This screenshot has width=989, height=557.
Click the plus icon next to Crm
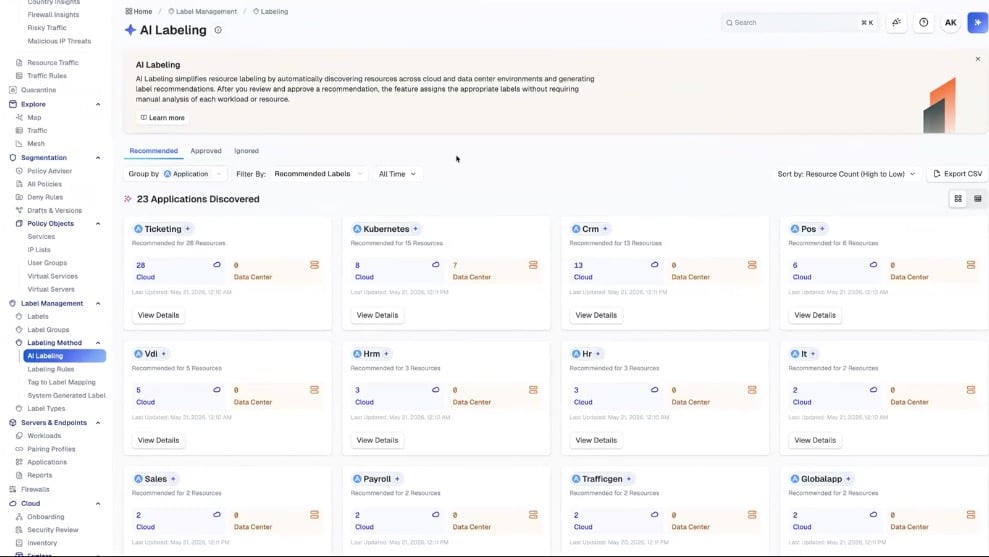605,229
